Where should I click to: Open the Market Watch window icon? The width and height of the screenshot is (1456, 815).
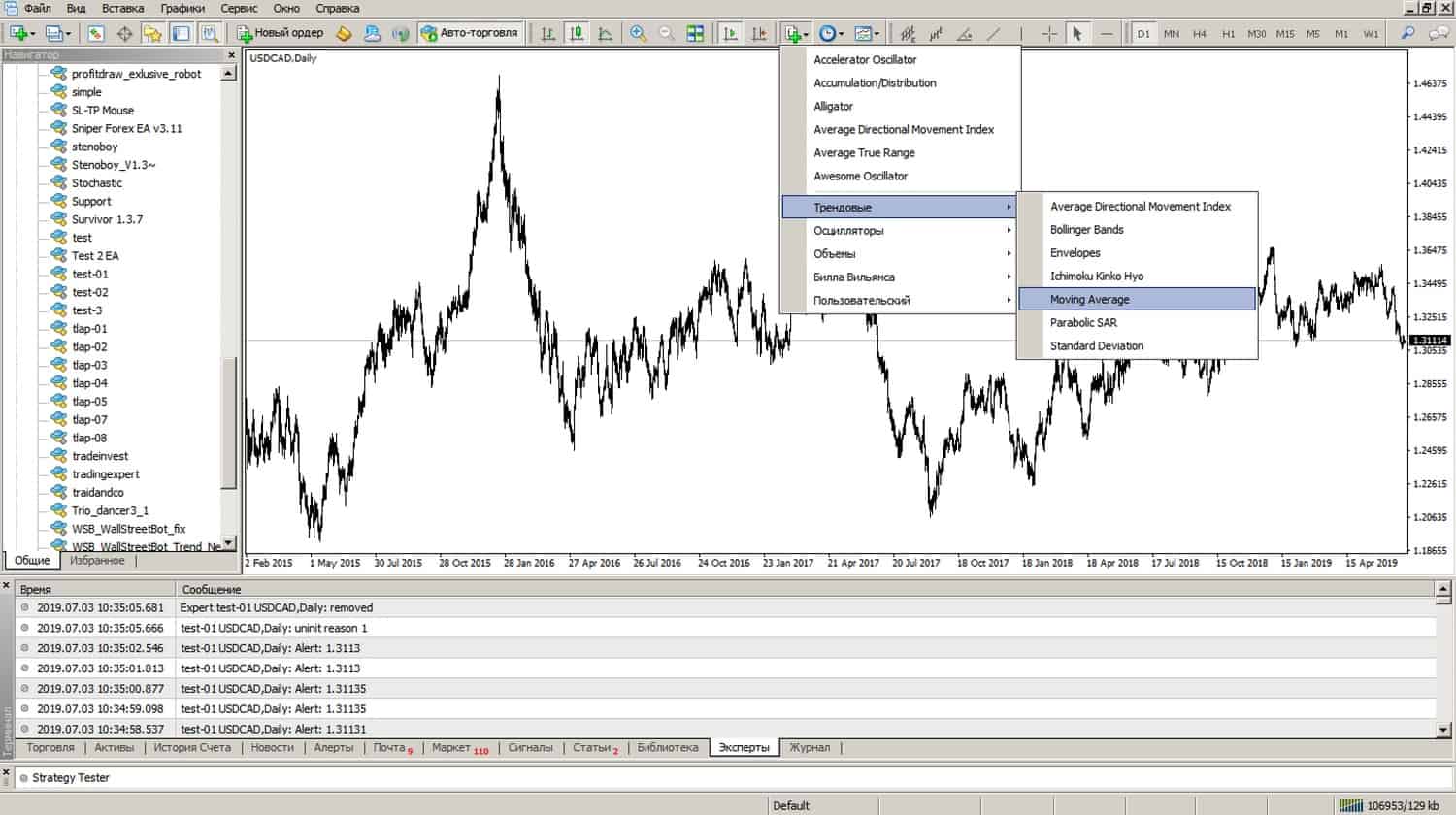point(96,33)
